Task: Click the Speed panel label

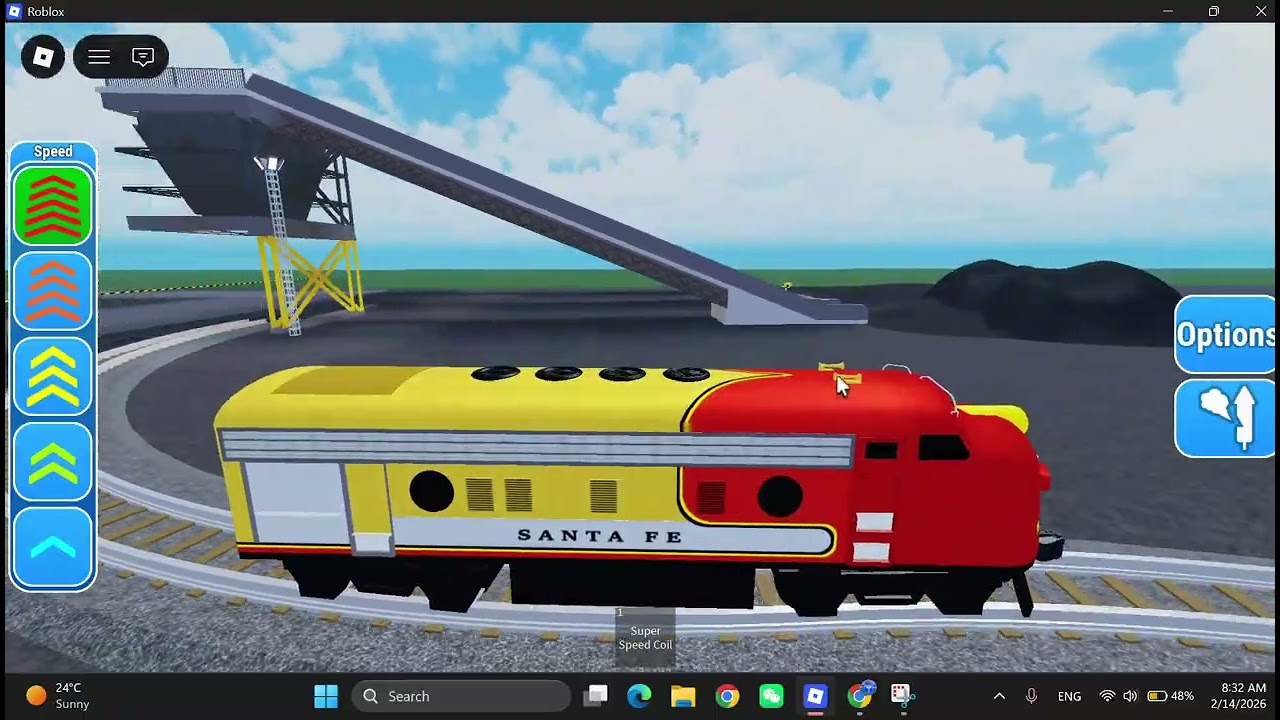Action: [x=53, y=151]
